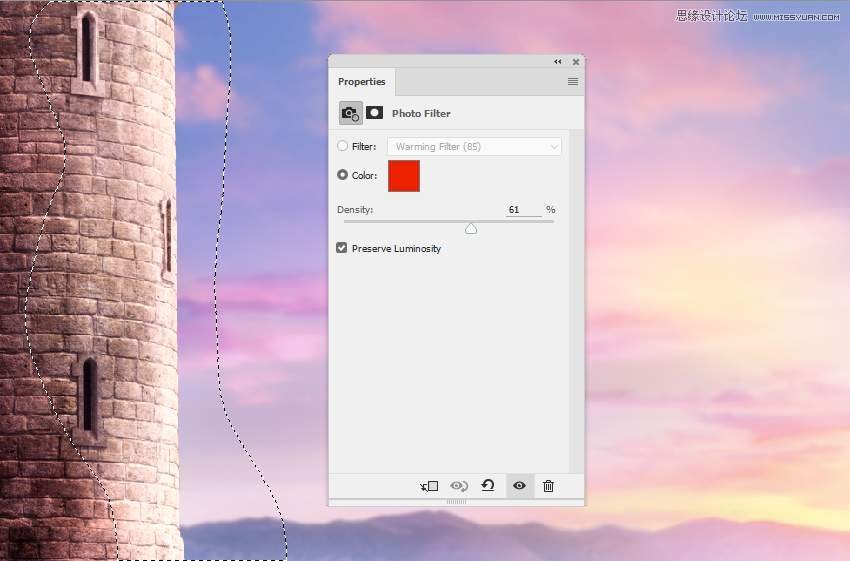Delete adjustment layer trash icon

[x=548, y=486]
